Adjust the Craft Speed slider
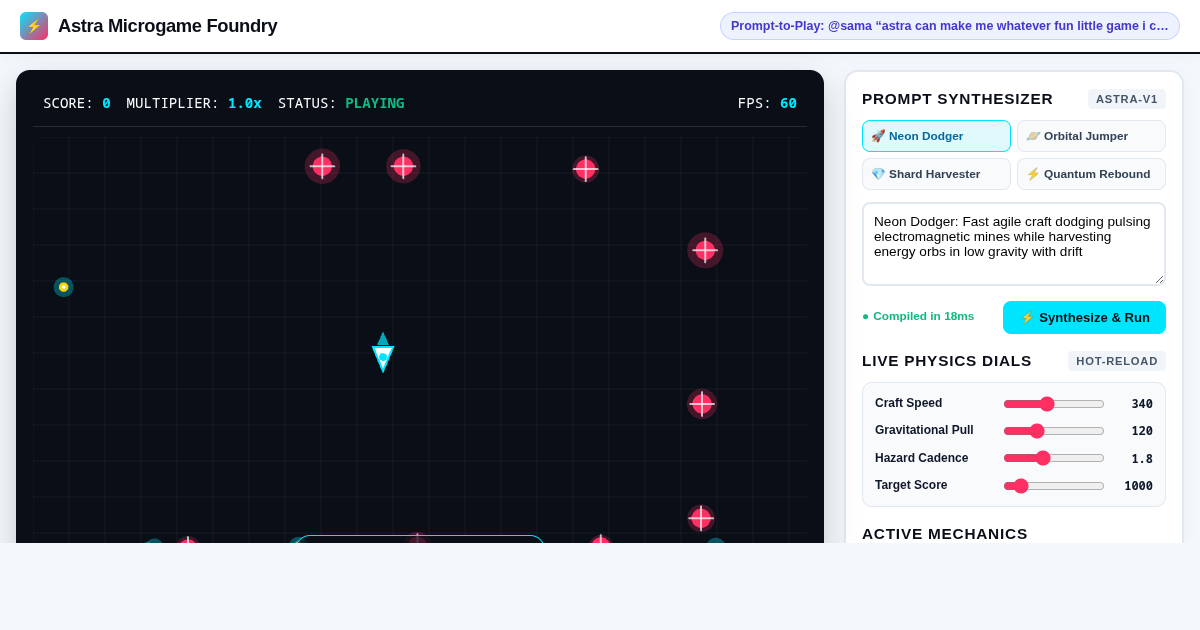The width and height of the screenshot is (1200, 630). click(x=1054, y=404)
